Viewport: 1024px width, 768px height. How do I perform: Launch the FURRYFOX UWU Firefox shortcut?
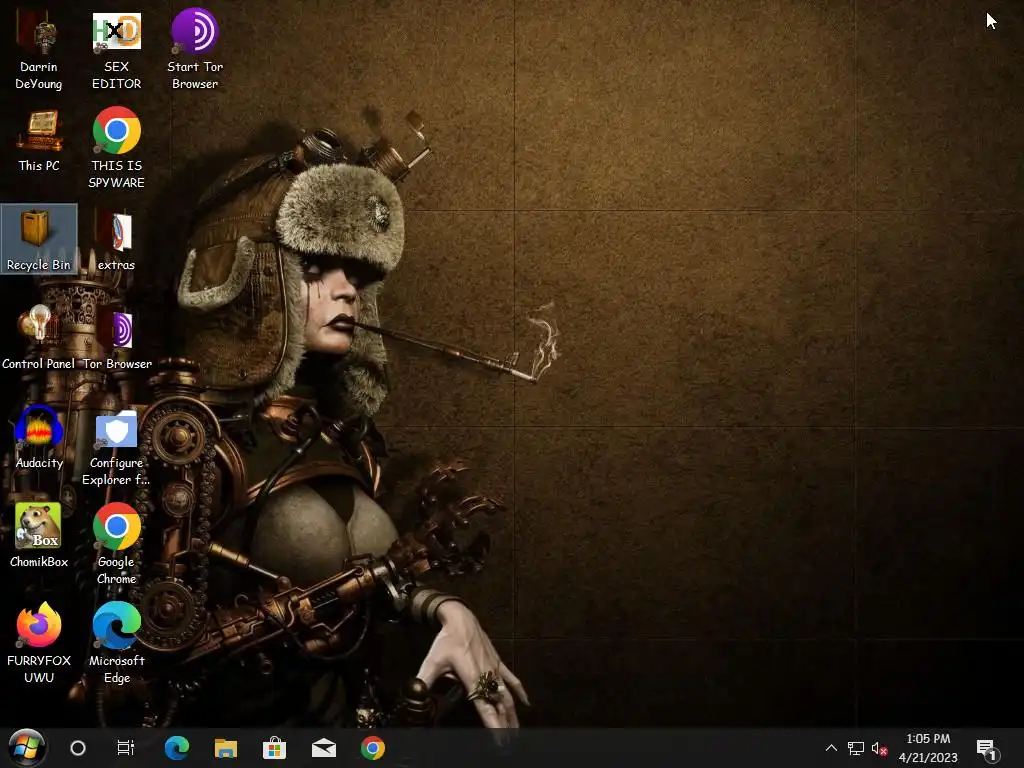point(39,643)
